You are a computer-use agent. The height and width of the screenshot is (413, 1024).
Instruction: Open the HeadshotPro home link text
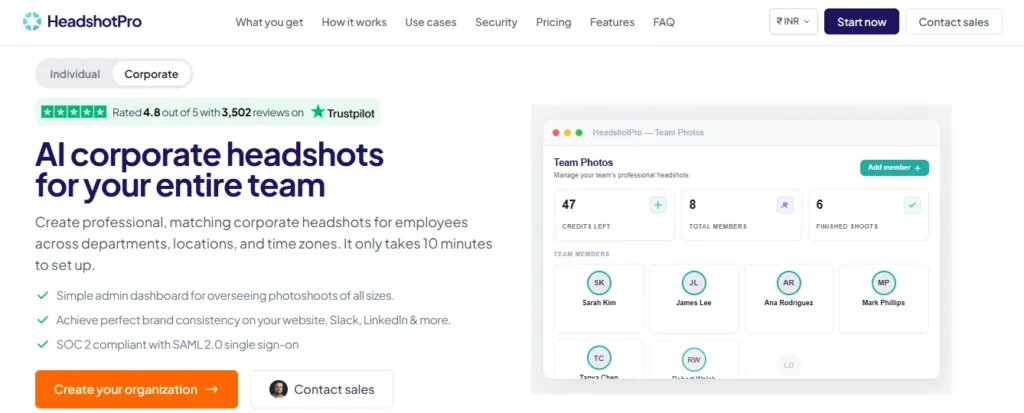(x=94, y=22)
